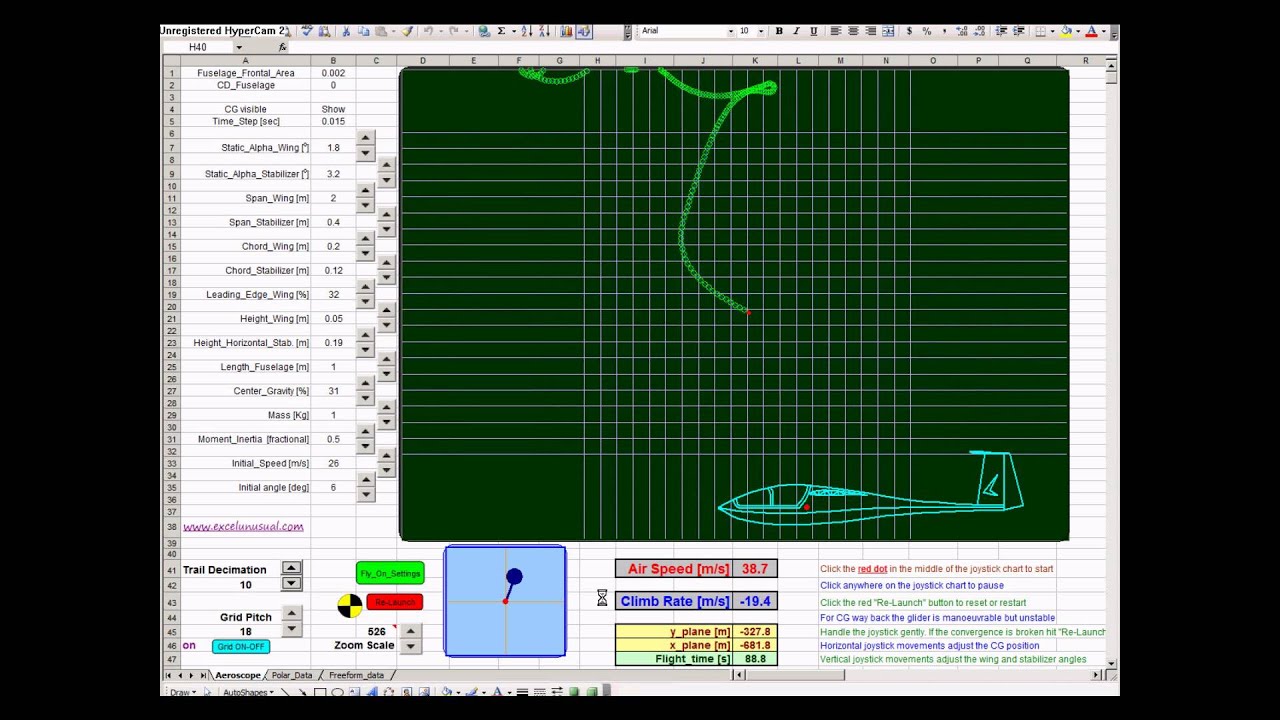Click the blue joystick knob

coord(514,577)
